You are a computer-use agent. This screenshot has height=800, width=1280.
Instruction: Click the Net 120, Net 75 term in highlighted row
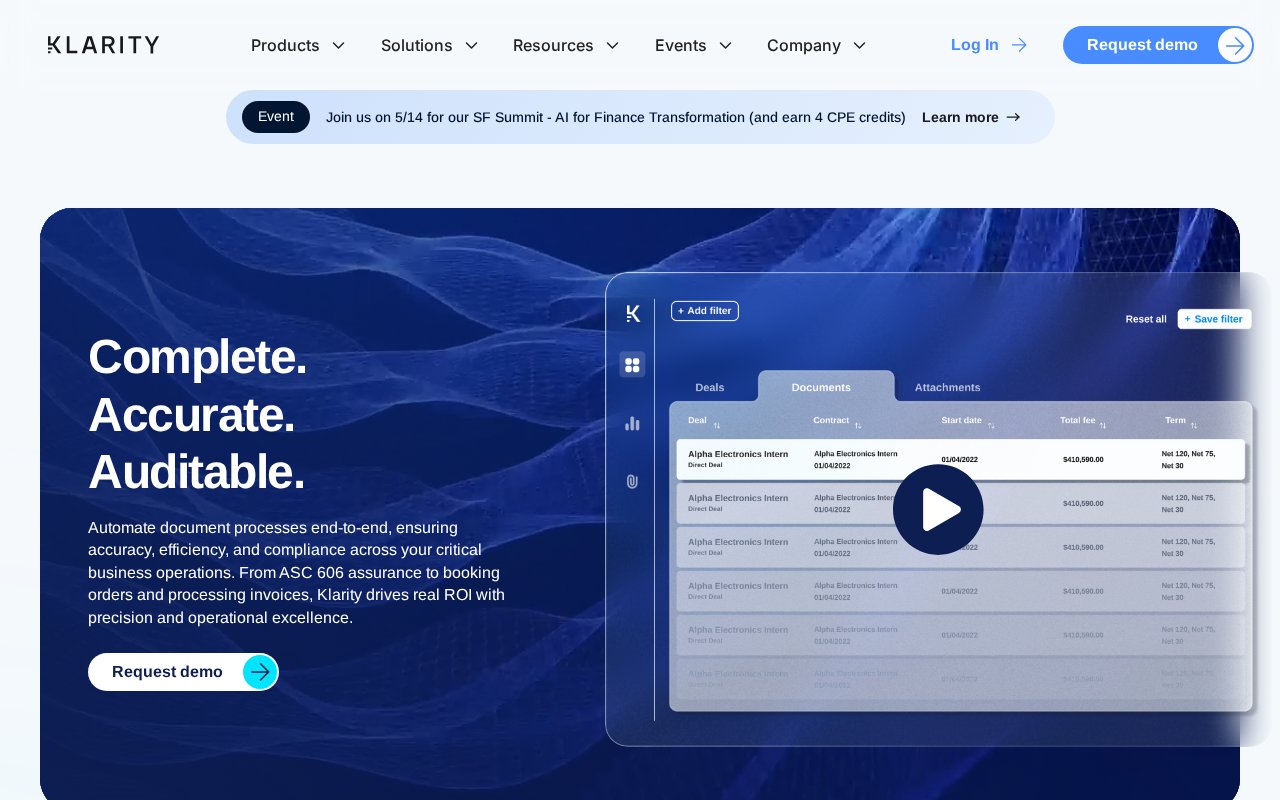point(1188,460)
